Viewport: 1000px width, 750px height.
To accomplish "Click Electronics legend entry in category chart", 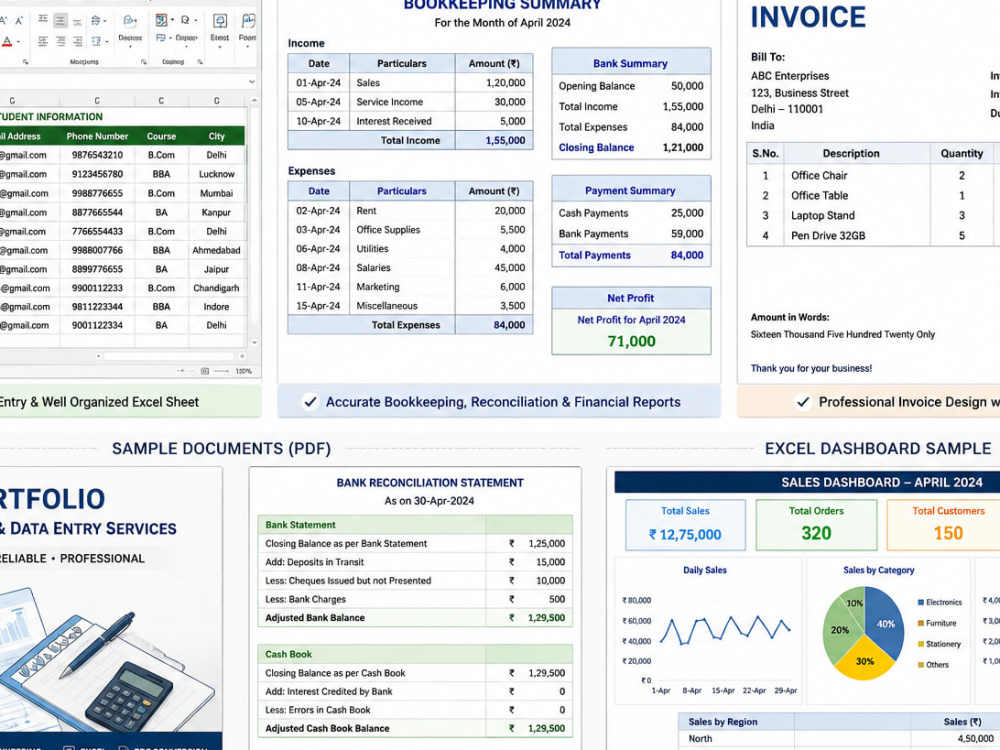I will pyautogui.click(x=939, y=602).
